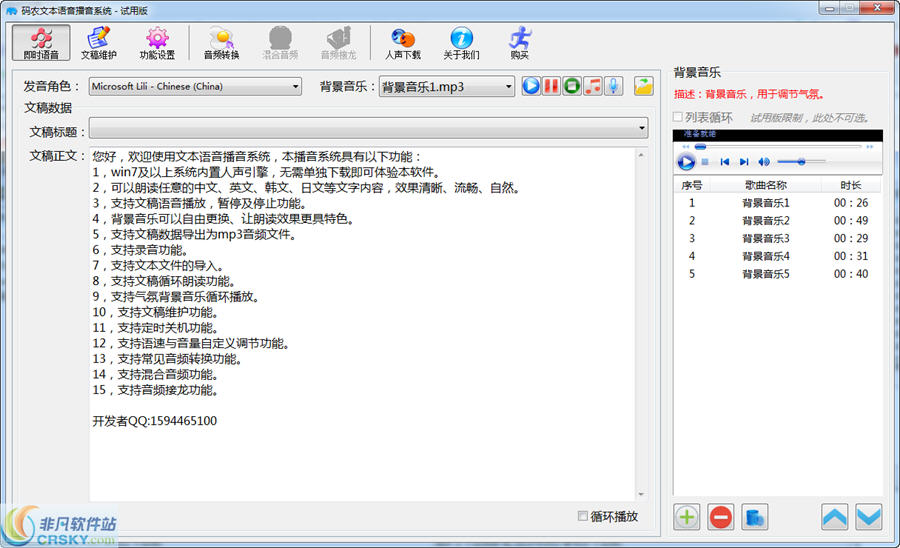
Task: Click the 歌曲名称 column header
Action: point(766,185)
